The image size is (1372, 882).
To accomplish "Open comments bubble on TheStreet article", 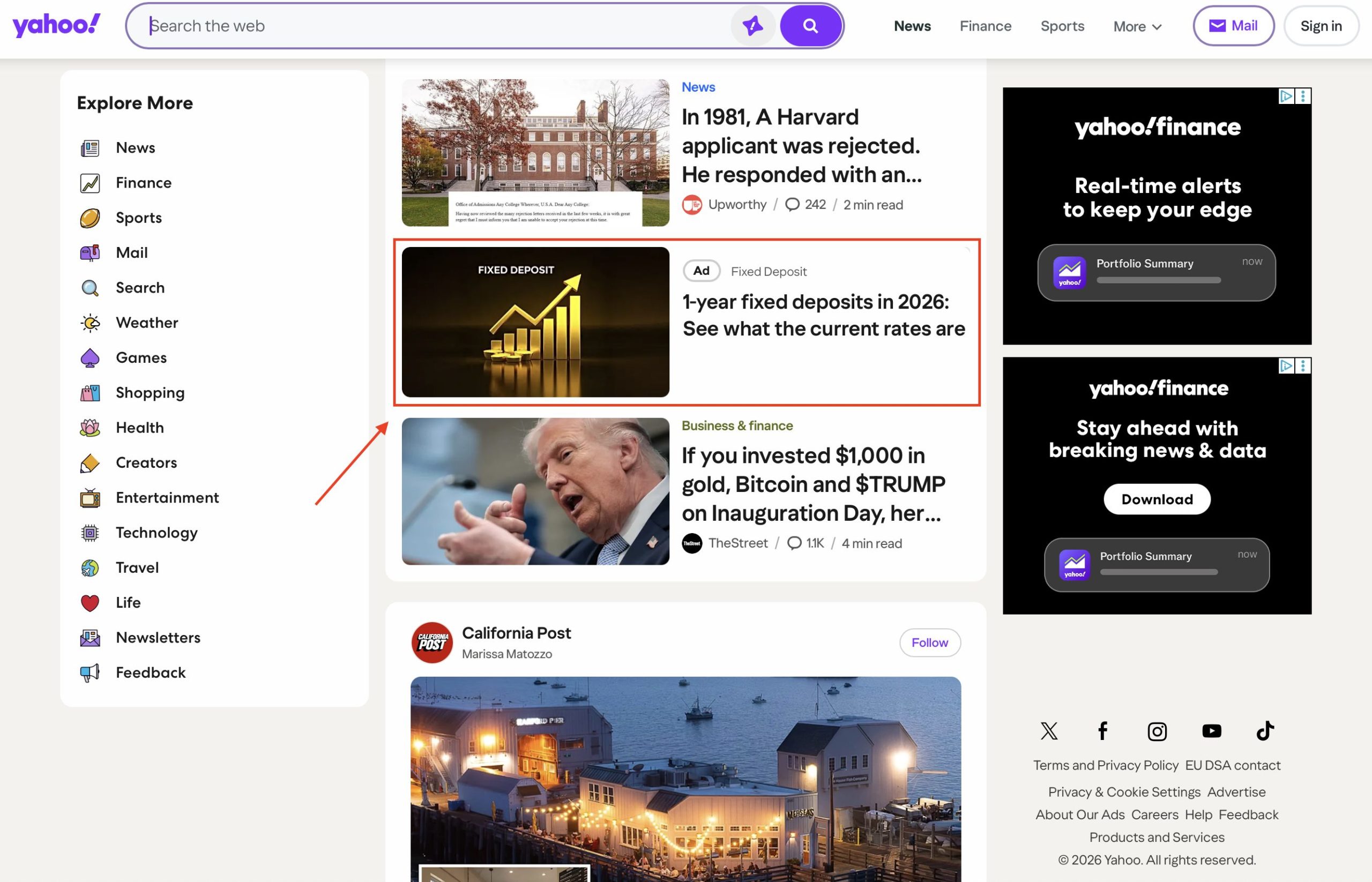I will pyautogui.click(x=794, y=543).
